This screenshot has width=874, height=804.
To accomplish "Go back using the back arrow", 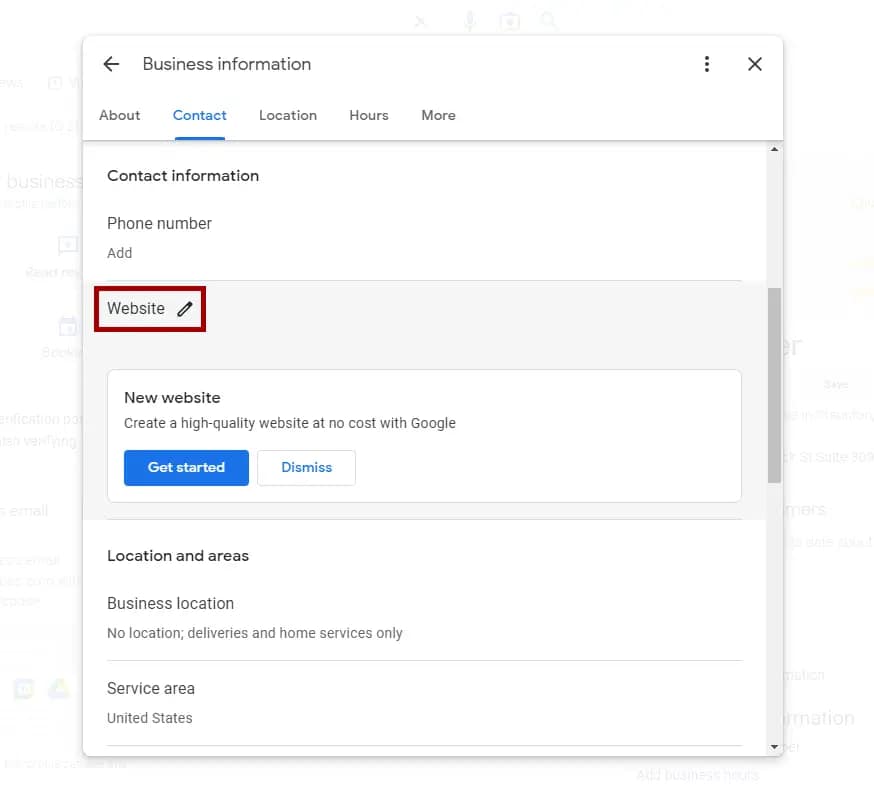I will [x=111, y=63].
